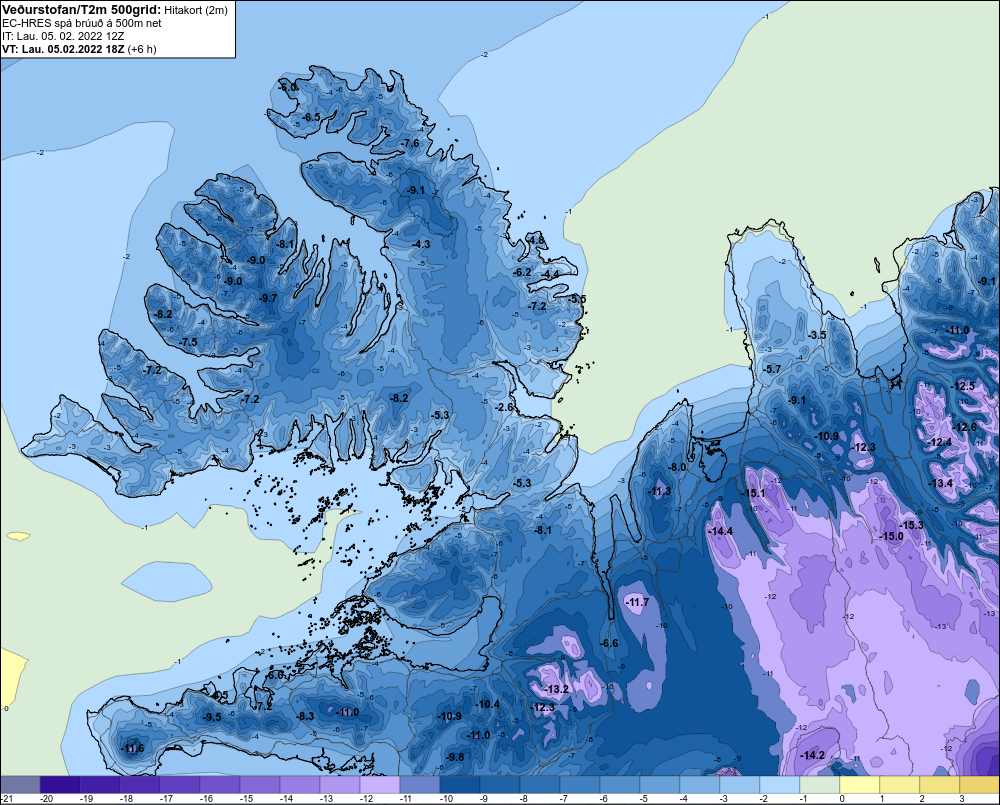Viewport: 1000px width, 805px height.
Task: Click the -14.2 temperature value
Action: [x=812, y=755]
